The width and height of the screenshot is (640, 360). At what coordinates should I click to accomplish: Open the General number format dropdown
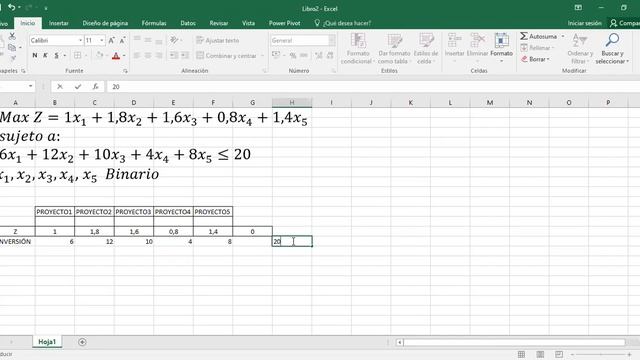pos(332,40)
